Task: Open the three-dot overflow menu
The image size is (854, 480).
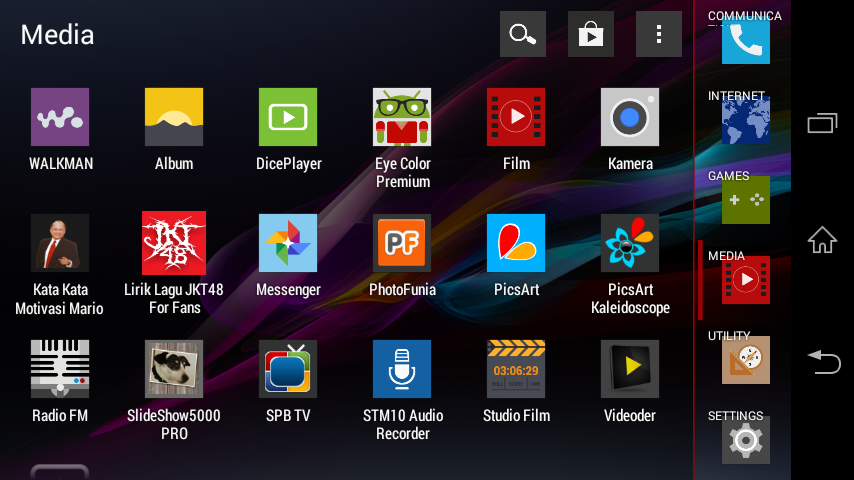Action: tap(659, 34)
